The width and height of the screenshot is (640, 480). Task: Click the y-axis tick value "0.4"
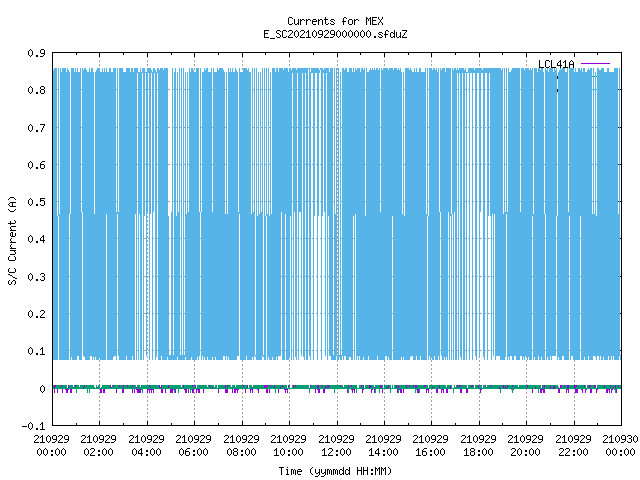(x=36, y=239)
